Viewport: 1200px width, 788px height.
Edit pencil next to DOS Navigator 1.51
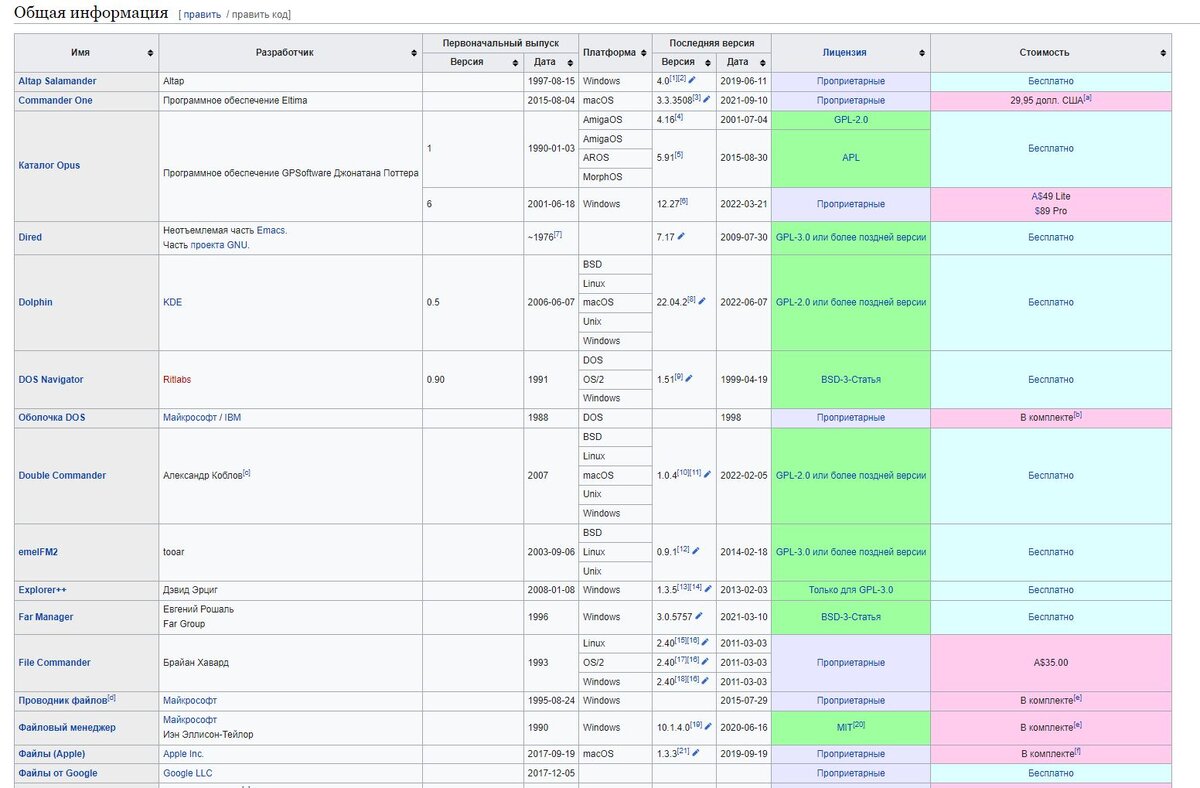click(689, 379)
